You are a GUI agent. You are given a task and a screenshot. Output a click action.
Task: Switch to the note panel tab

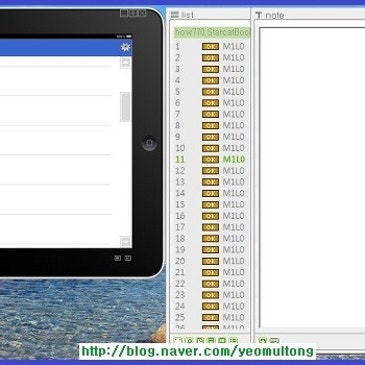[x=270, y=15]
